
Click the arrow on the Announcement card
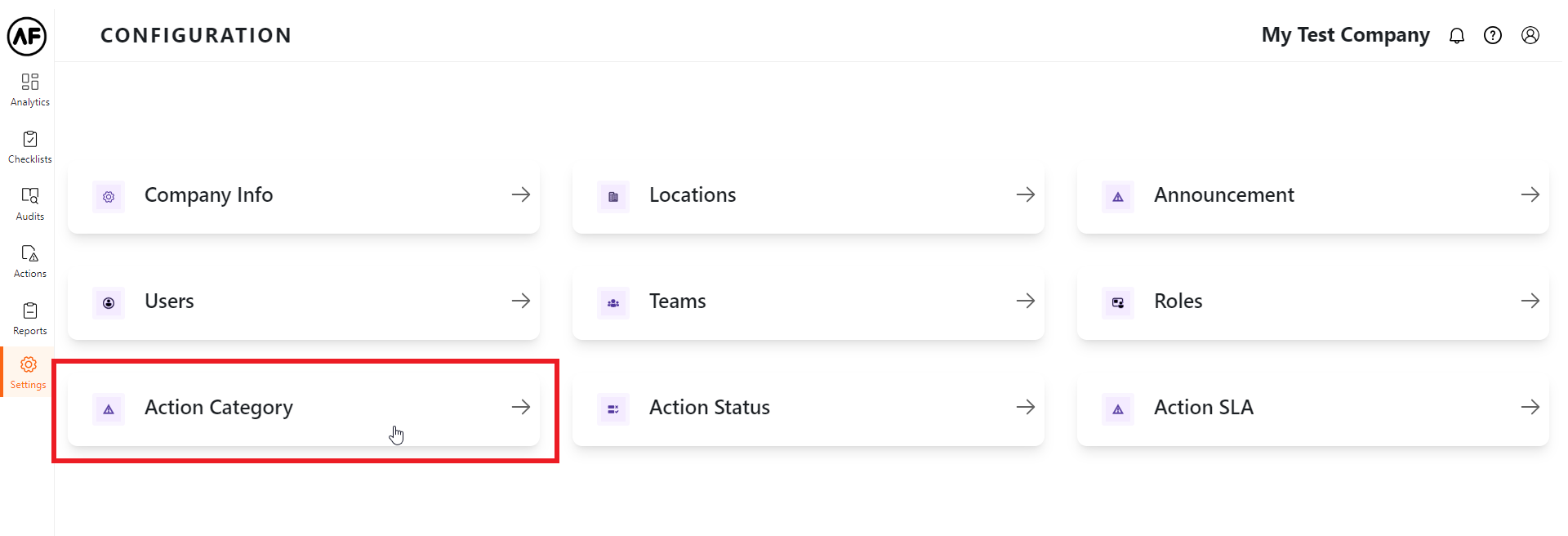click(x=1530, y=195)
